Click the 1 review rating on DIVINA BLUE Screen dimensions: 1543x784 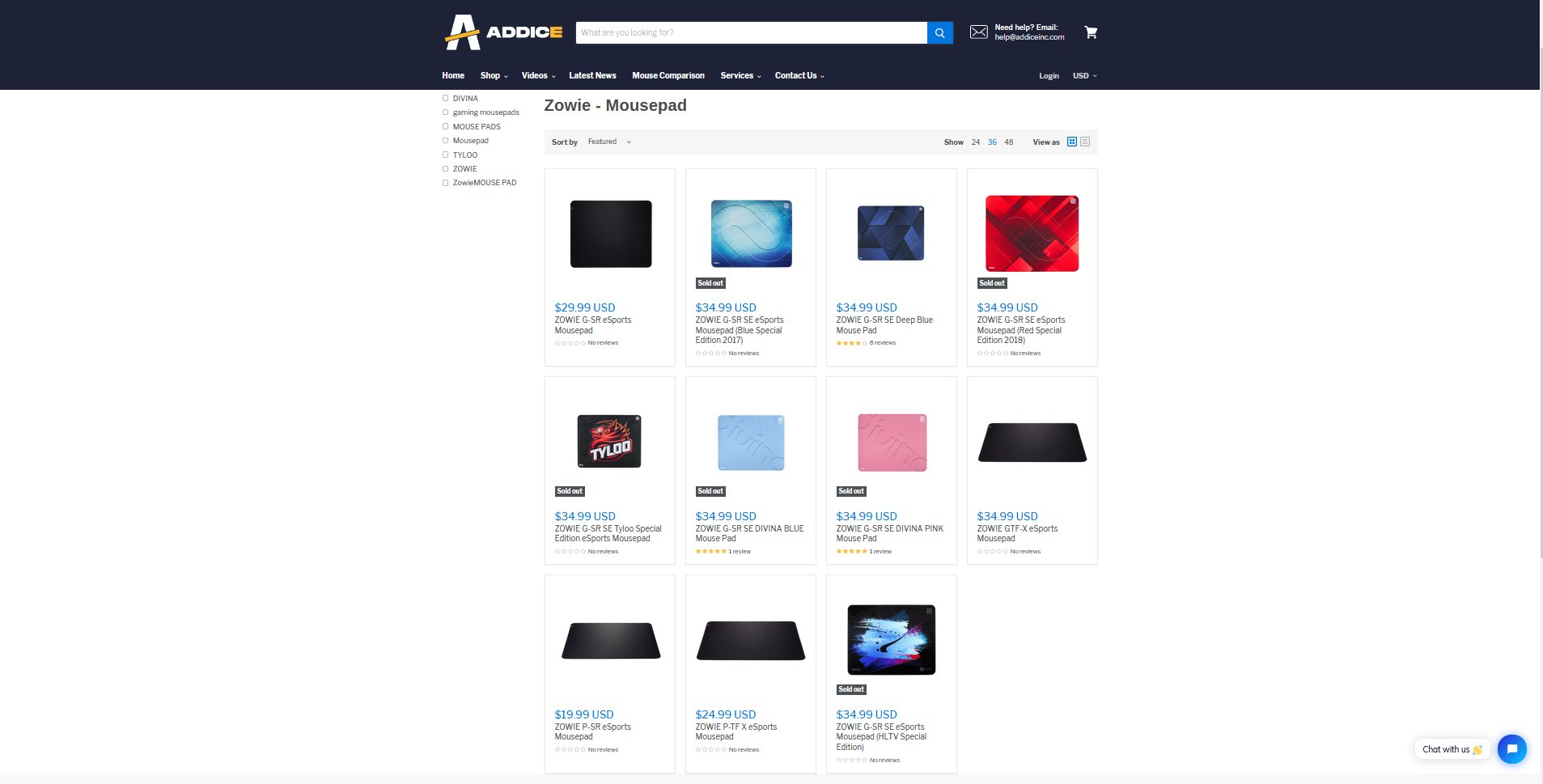[x=723, y=552]
